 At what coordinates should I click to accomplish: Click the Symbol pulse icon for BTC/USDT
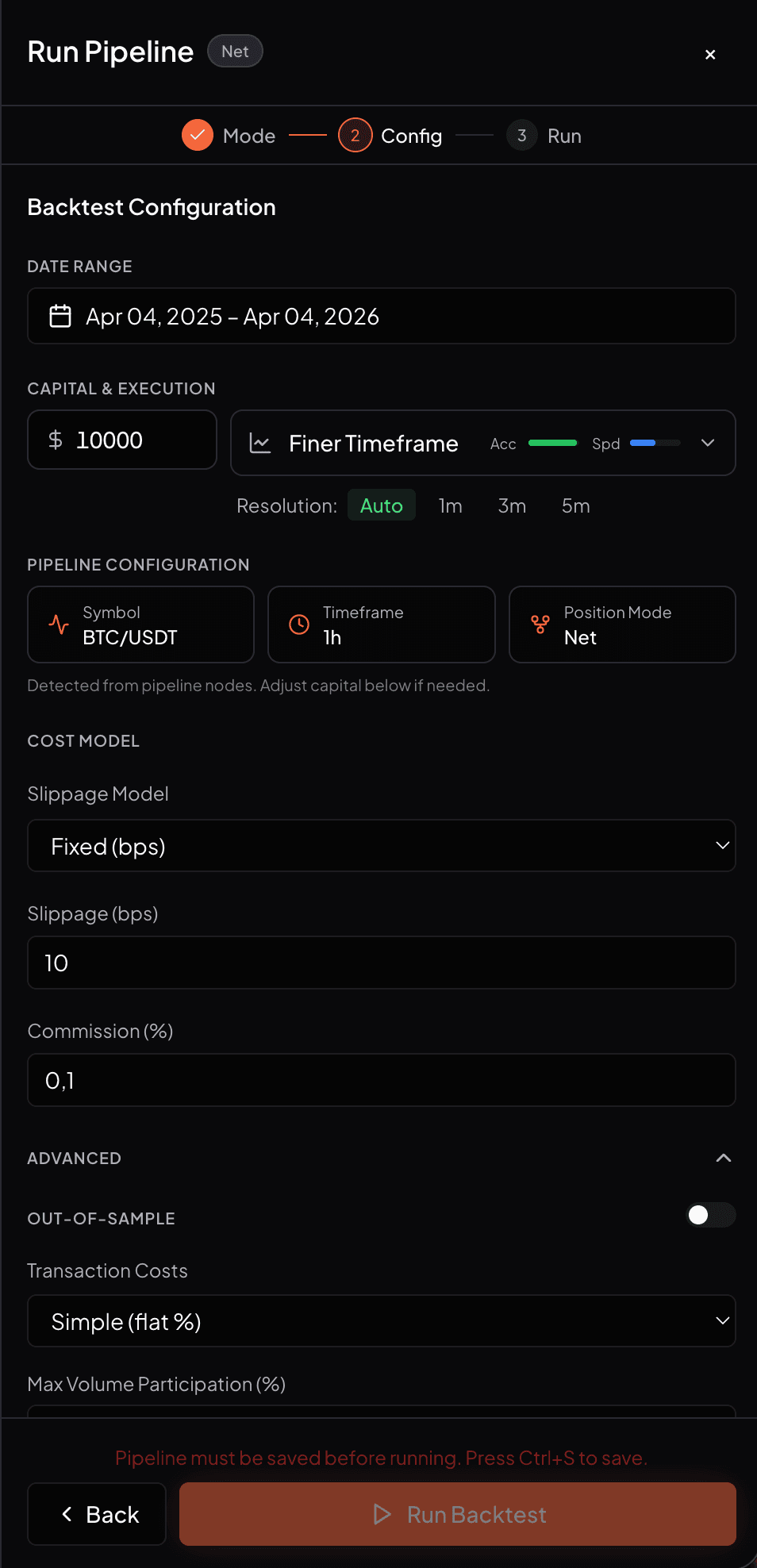click(59, 625)
